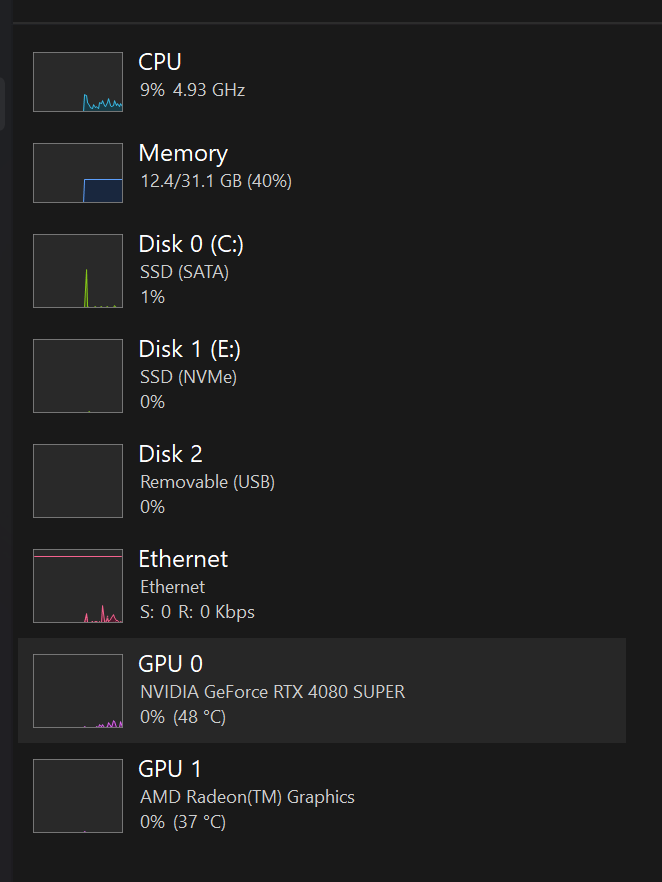Click the Disk 2 removable drive graph

click(x=78, y=481)
